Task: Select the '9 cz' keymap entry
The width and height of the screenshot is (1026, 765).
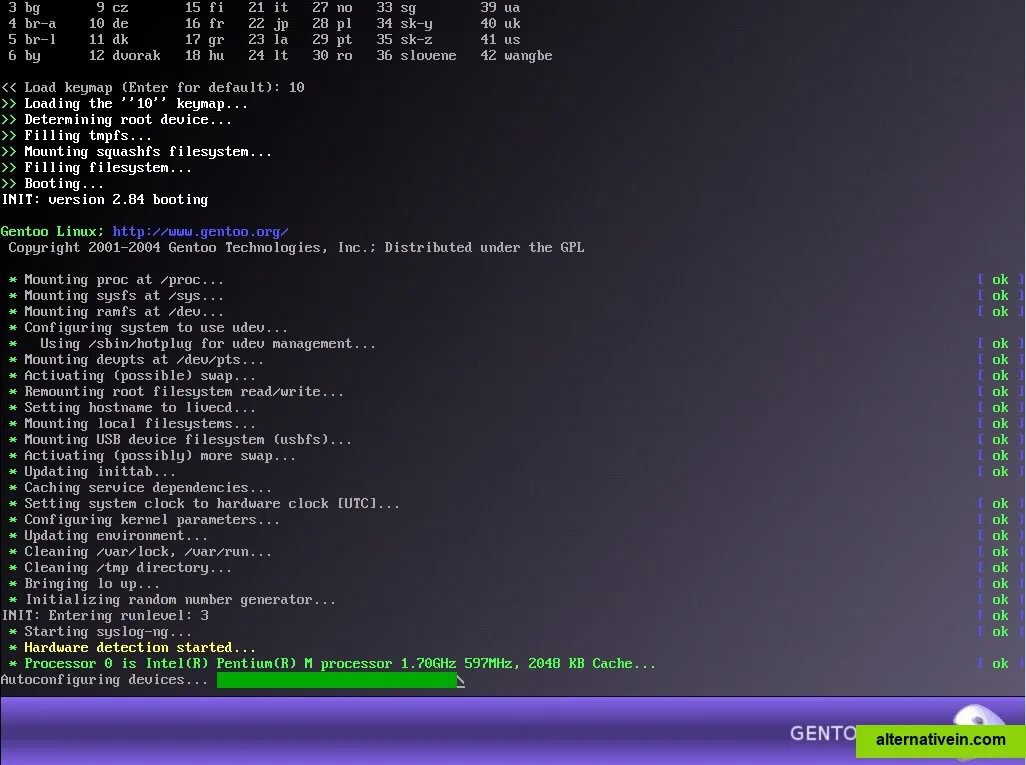Action: (x=113, y=8)
